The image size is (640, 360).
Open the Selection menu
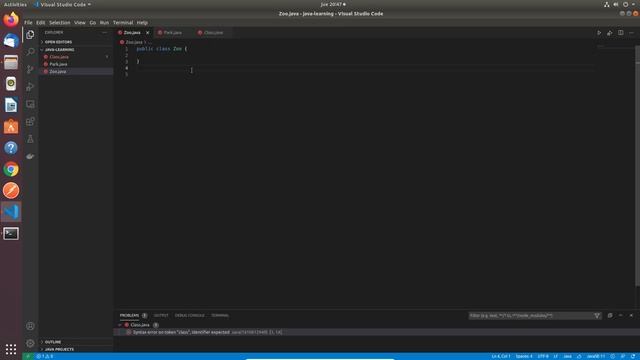[60, 23]
